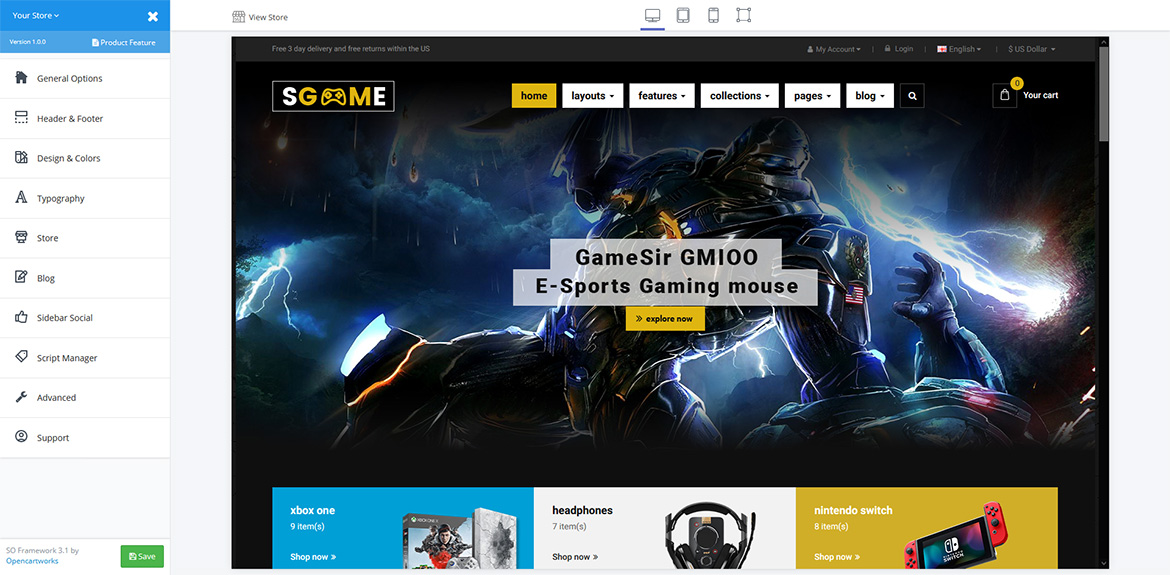Screen dimensions: 1170x575
Task: Click the Design & Colors palette icon
Action: click(22, 157)
